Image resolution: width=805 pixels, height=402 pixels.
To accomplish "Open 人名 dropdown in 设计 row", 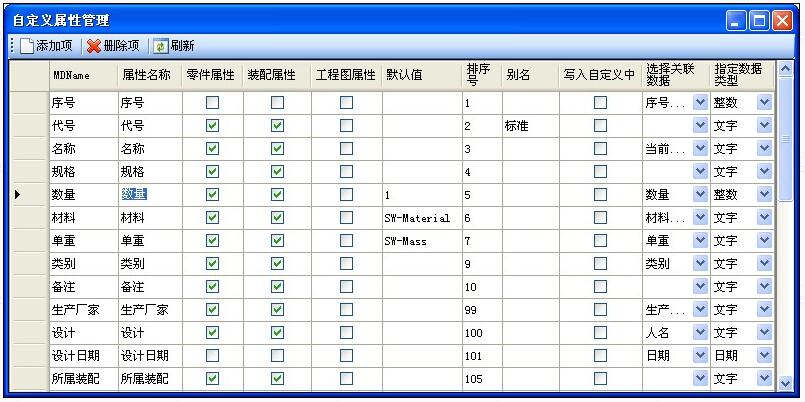I will click(x=700, y=332).
